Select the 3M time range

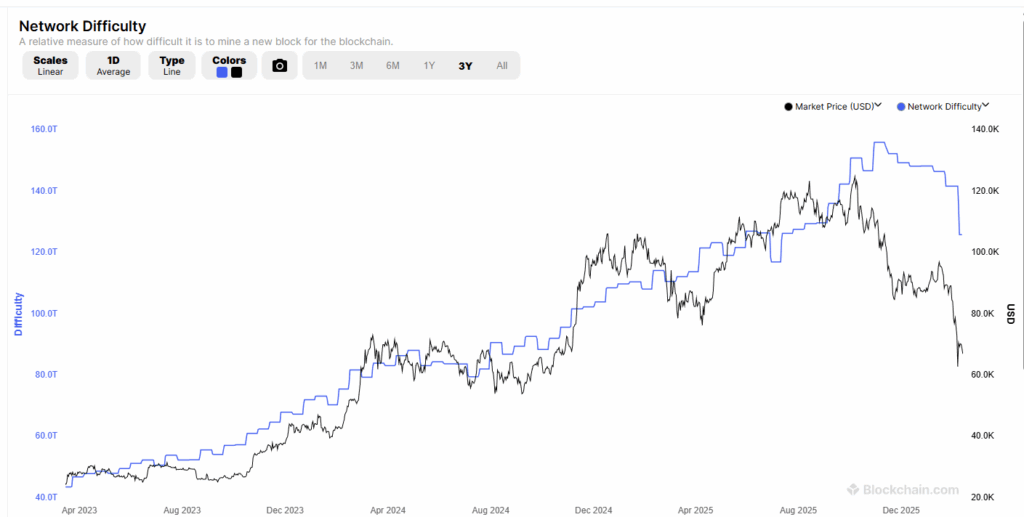point(356,66)
